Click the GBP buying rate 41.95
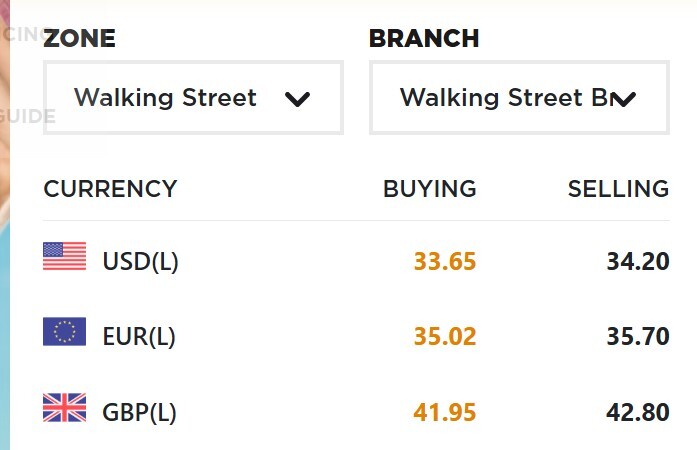 click(x=445, y=412)
